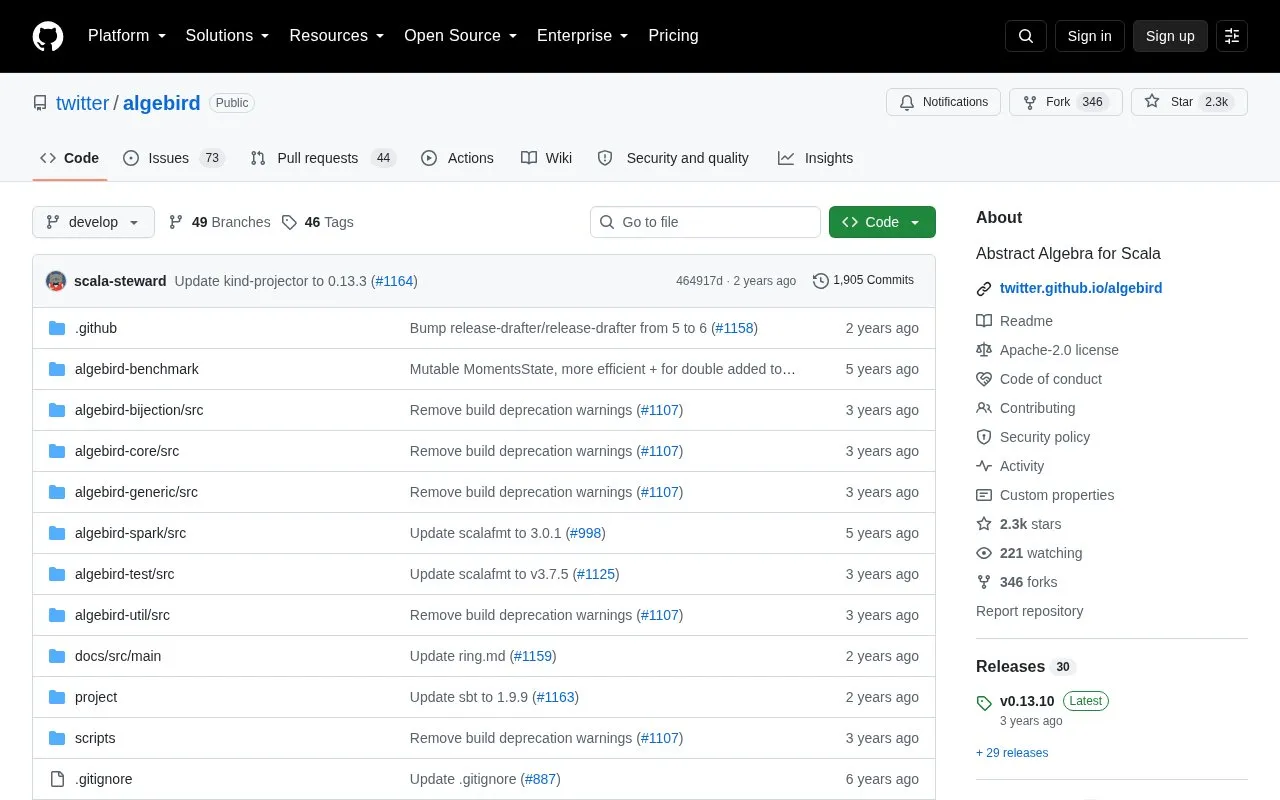
Task: Click the Fork button
Action: [x=1065, y=102]
